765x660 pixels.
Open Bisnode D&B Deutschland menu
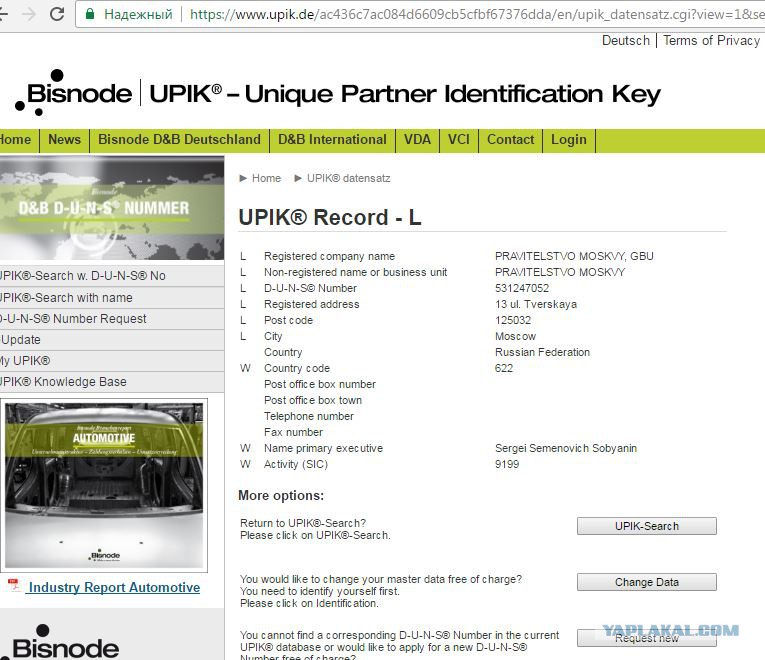pos(179,140)
